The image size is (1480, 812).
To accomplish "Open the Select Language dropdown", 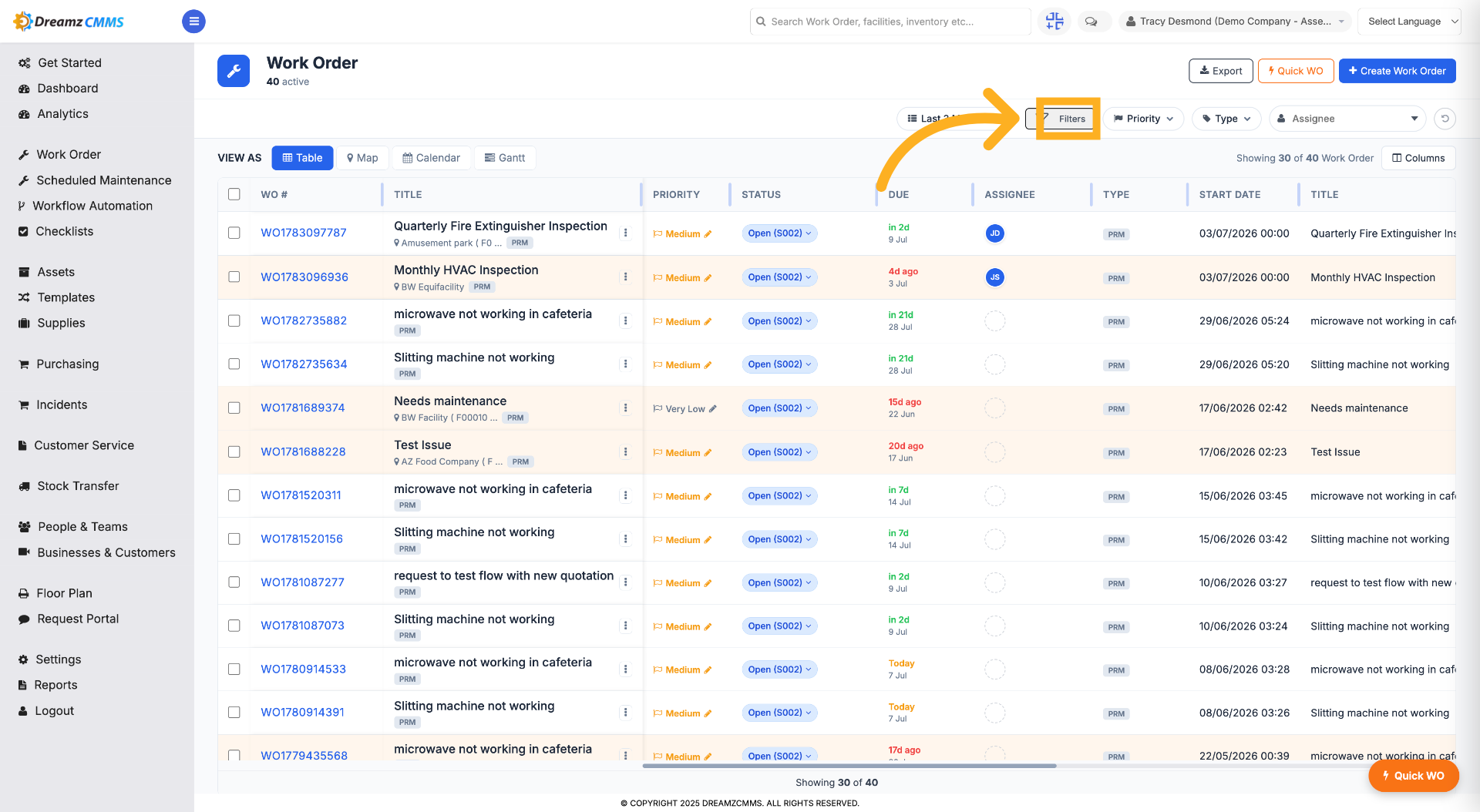I will (1409, 22).
